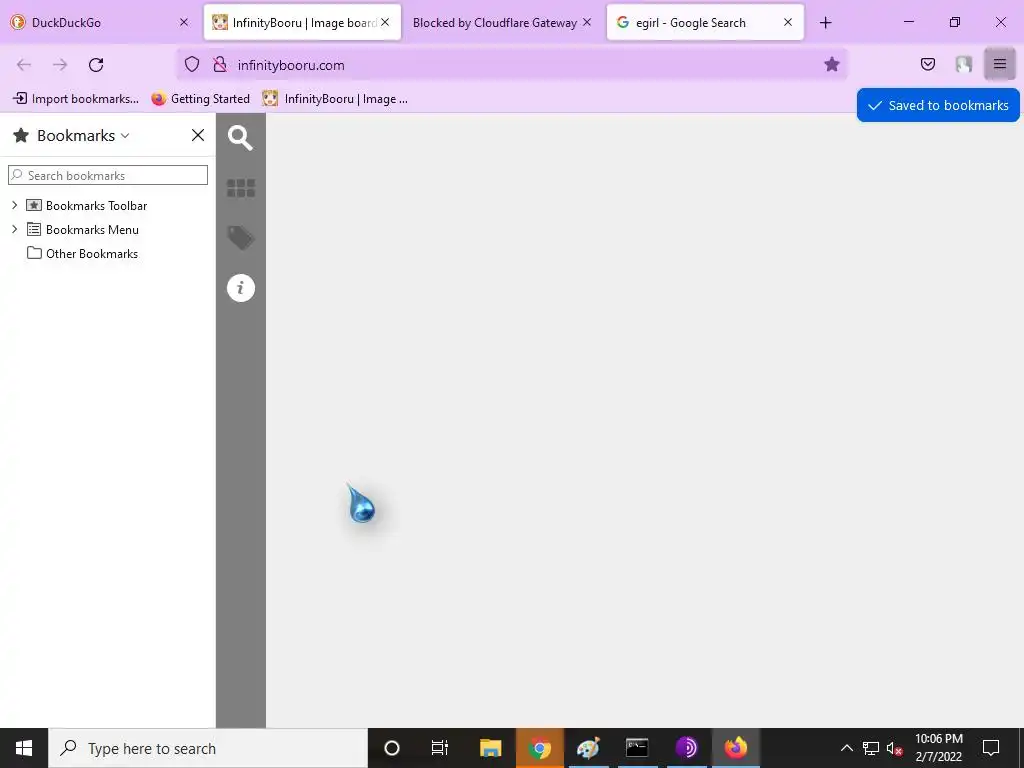Viewport: 1024px width, 768px height.
Task: Open the info circle icon in sidebar
Action: [240, 287]
